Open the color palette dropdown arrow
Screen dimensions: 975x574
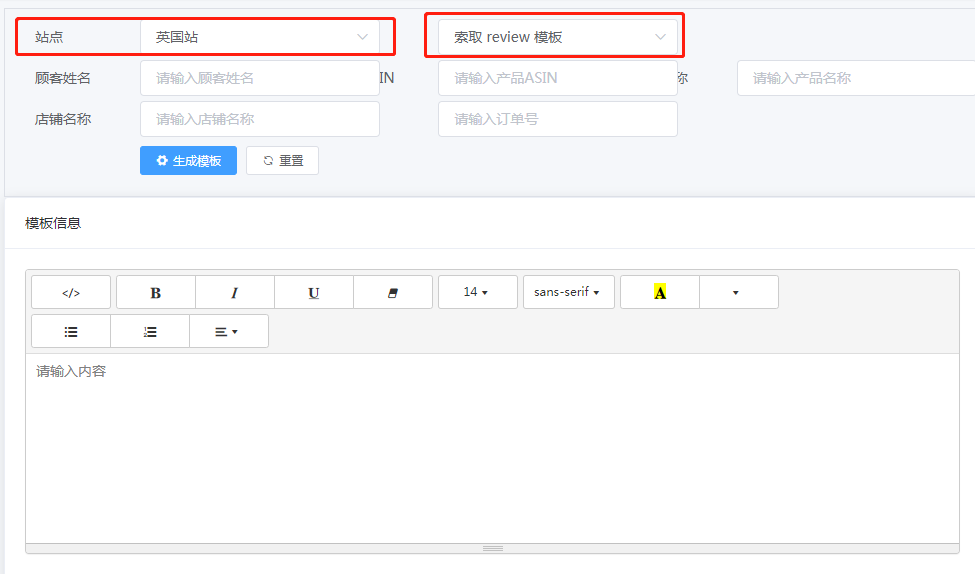click(x=739, y=292)
